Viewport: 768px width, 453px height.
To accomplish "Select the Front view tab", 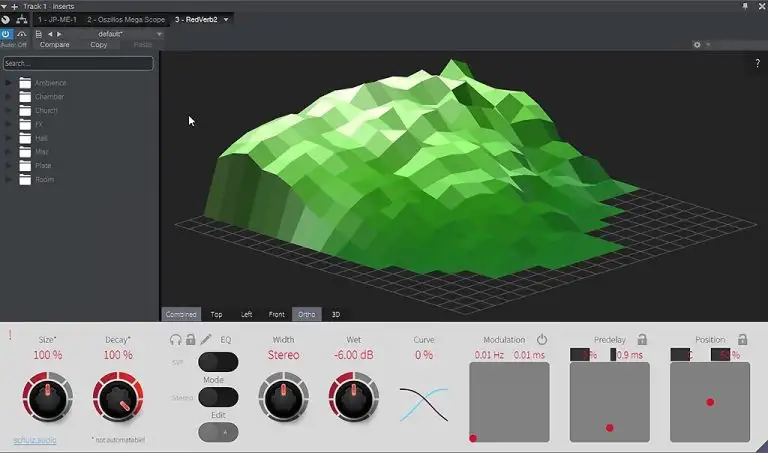I will pos(277,314).
